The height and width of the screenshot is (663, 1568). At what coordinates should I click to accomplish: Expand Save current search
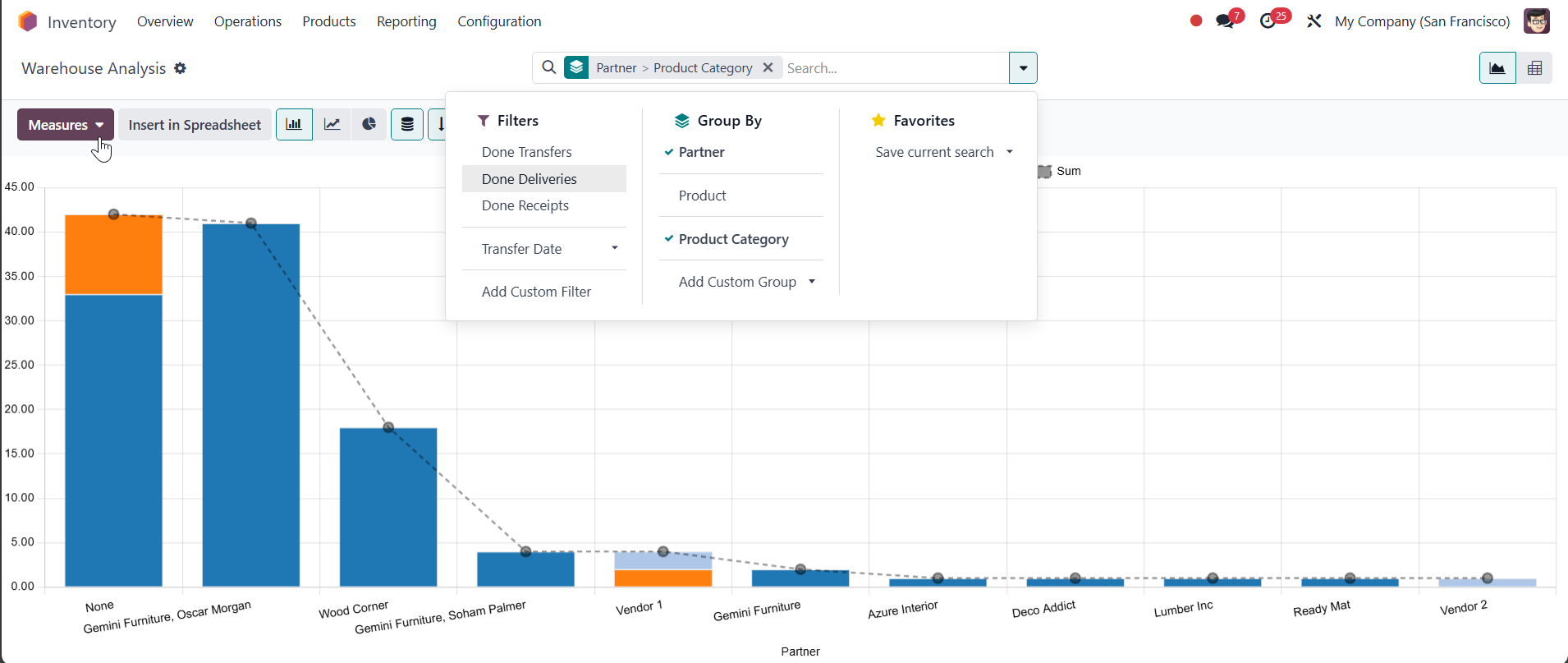click(938, 152)
